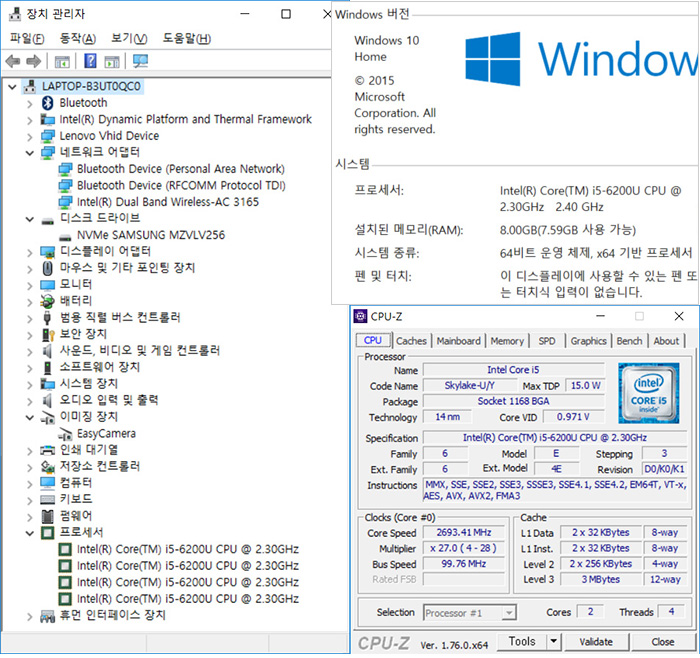Collapse the processors (프로세서) node

point(29,533)
